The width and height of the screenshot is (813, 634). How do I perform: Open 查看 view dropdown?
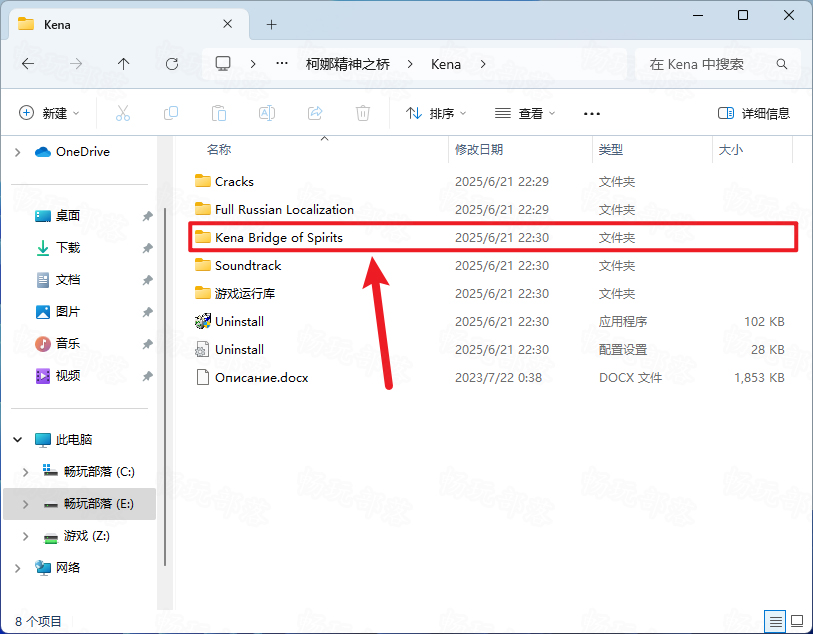tap(525, 113)
